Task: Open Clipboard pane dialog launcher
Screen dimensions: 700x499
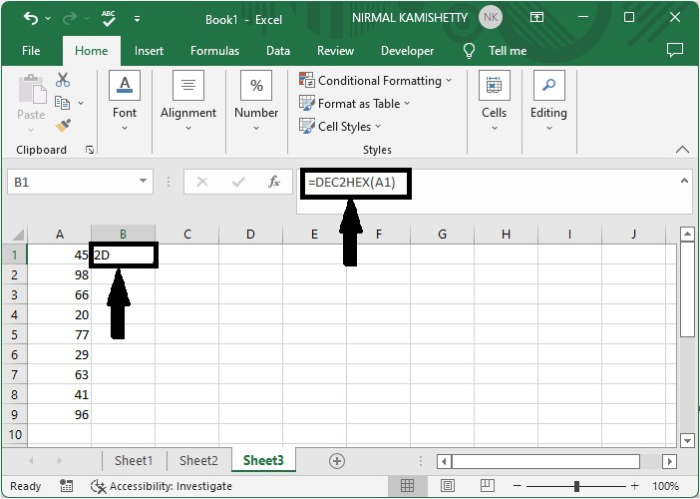Action: coord(89,150)
